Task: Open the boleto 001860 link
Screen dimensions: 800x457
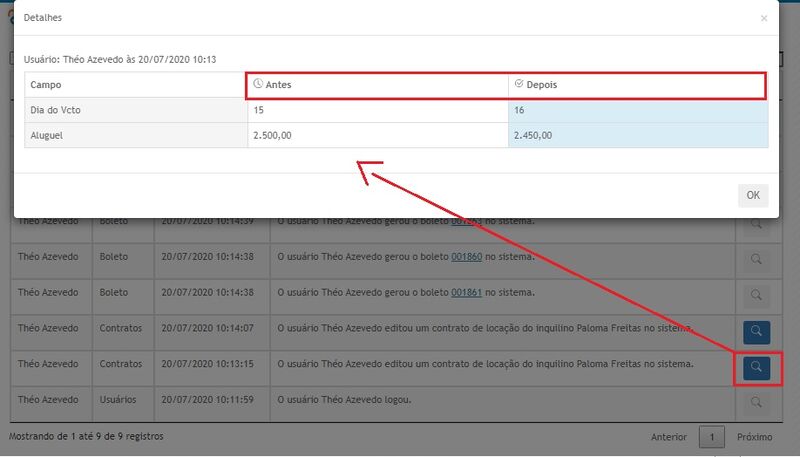Action: (x=466, y=257)
